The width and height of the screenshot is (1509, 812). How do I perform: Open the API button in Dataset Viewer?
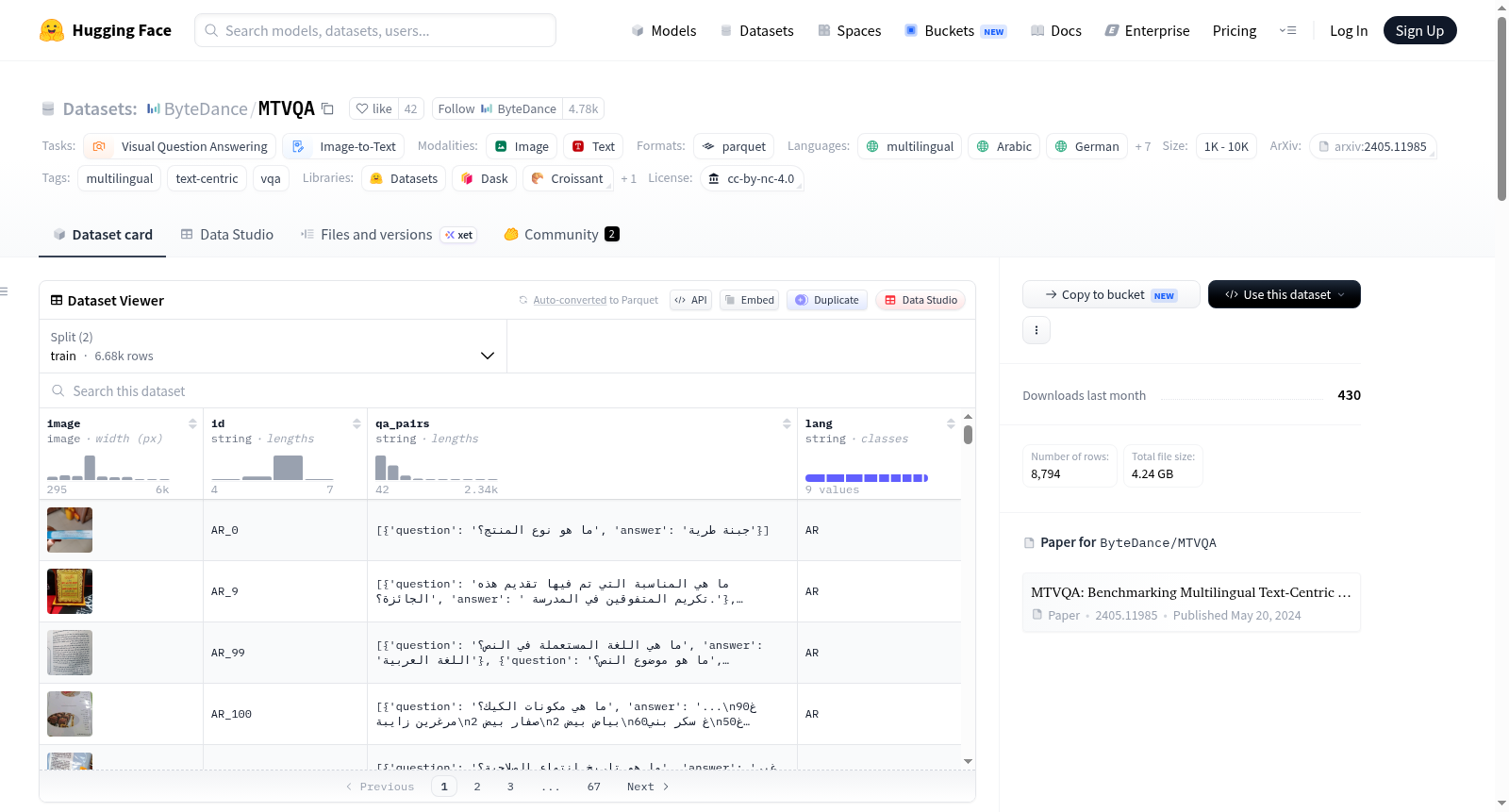[690, 300]
